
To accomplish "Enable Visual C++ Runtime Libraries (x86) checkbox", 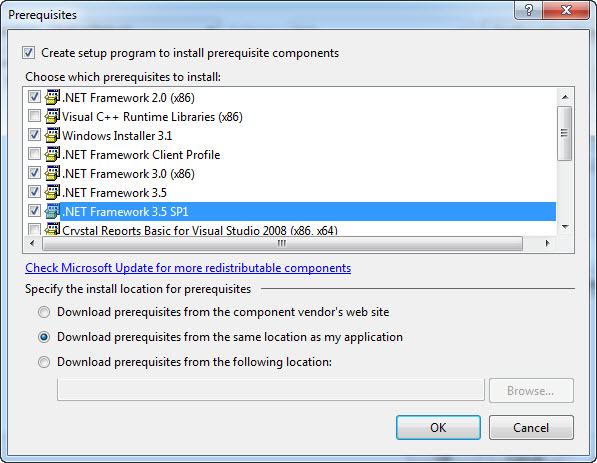I will click(x=34, y=115).
